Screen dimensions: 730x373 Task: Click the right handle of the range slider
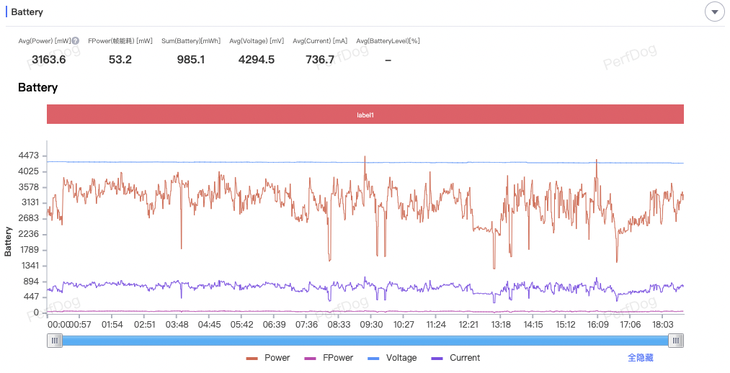click(x=676, y=340)
